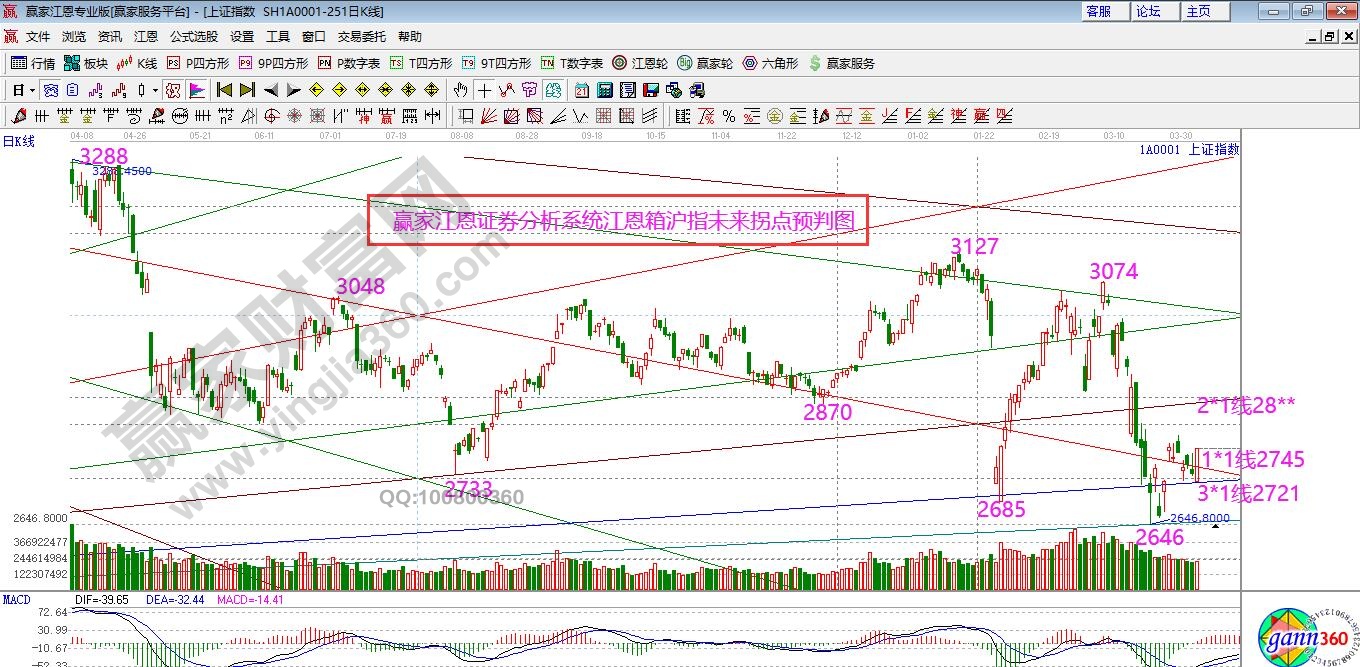The width and height of the screenshot is (1360, 667).
Task: Open the 公式选股 menu
Action: (193, 37)
